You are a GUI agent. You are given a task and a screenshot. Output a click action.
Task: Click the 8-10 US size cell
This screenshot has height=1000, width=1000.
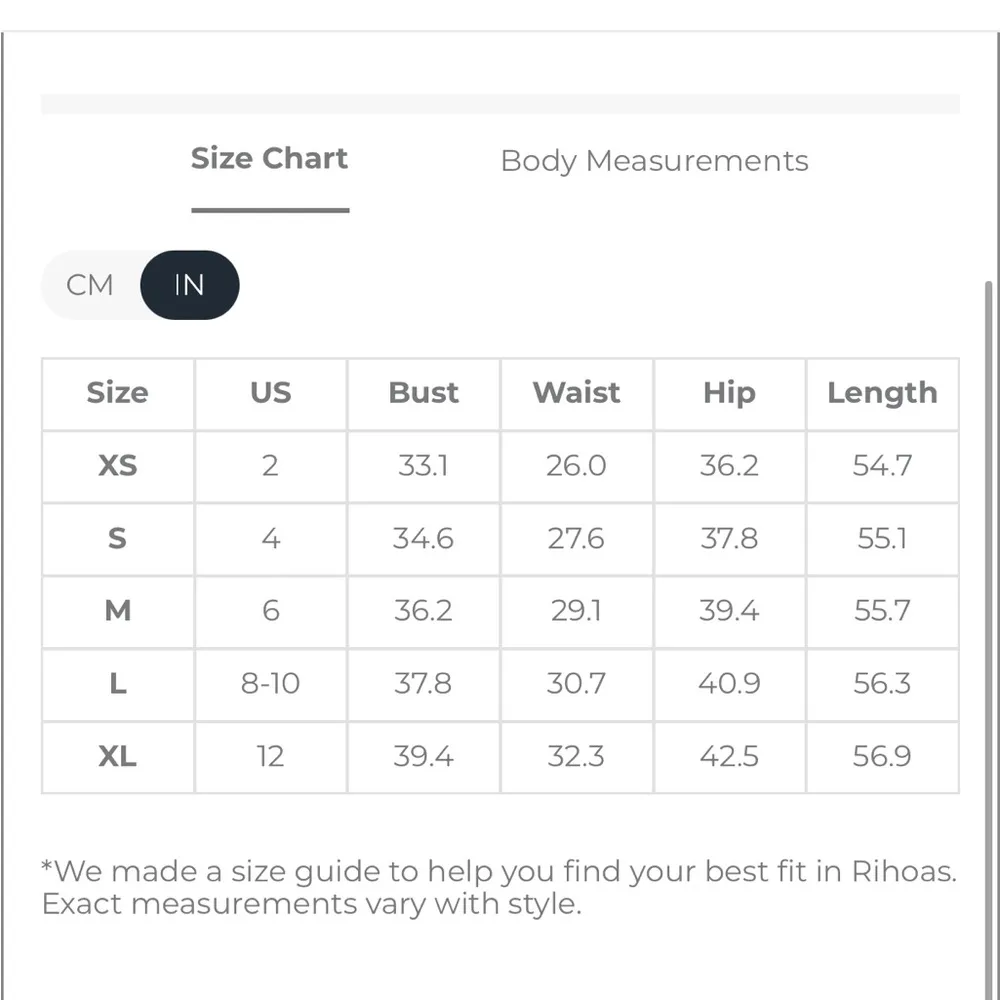click(270, 684)
